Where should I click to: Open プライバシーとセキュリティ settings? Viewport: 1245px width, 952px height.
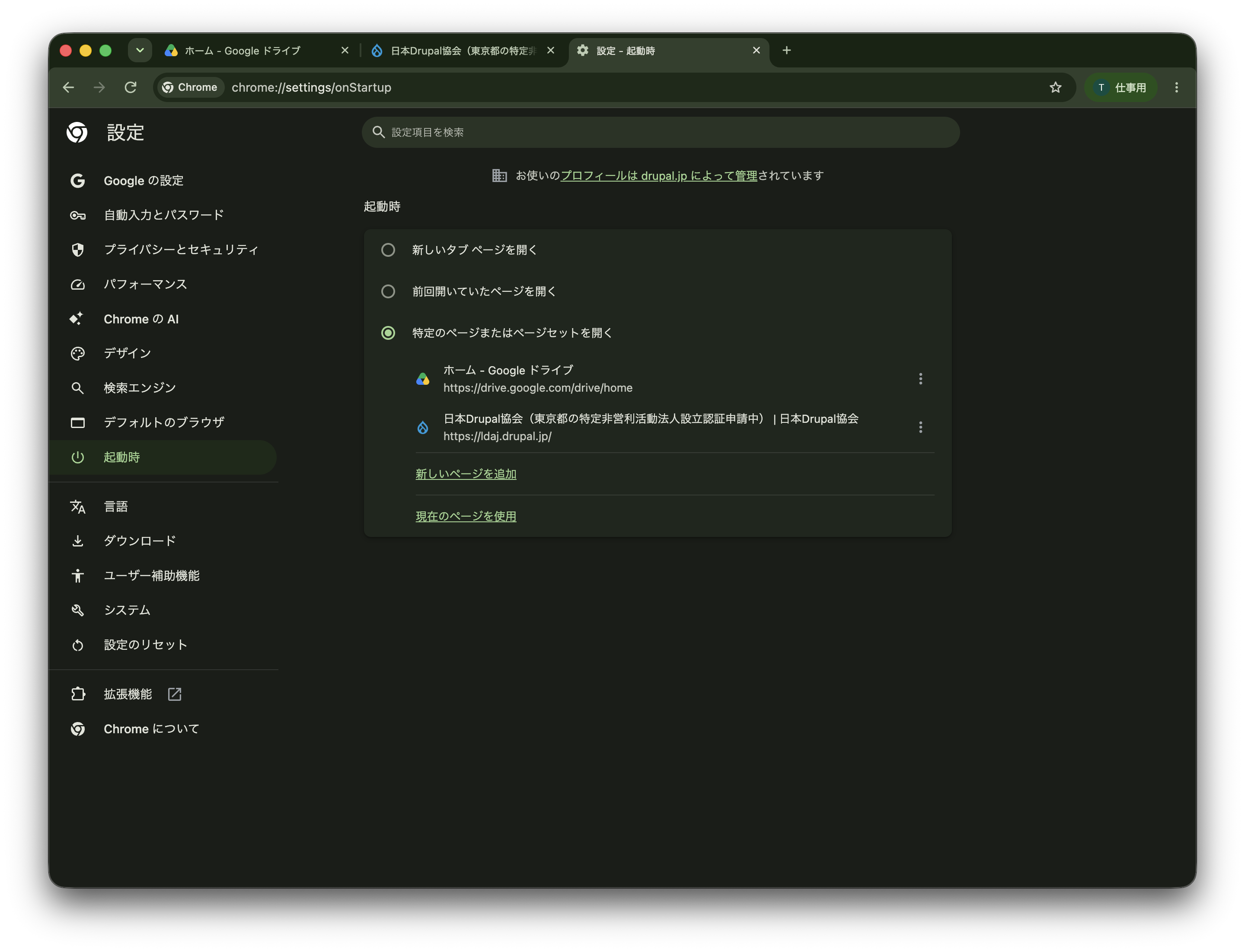pyautogui.click(x=163, y=250)
